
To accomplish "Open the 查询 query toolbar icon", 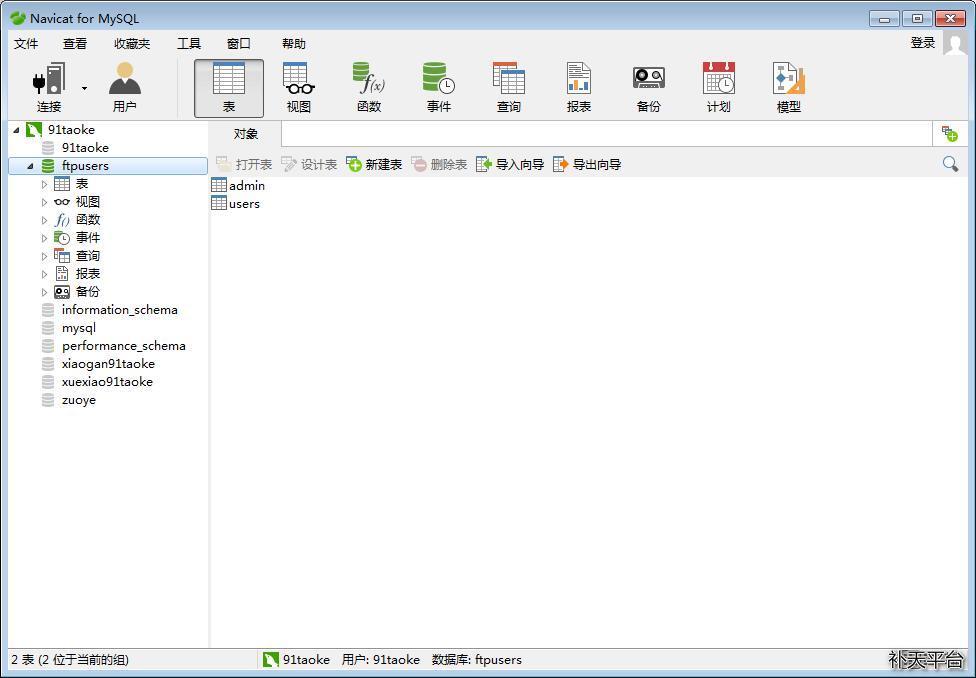I will coord(509,88).
